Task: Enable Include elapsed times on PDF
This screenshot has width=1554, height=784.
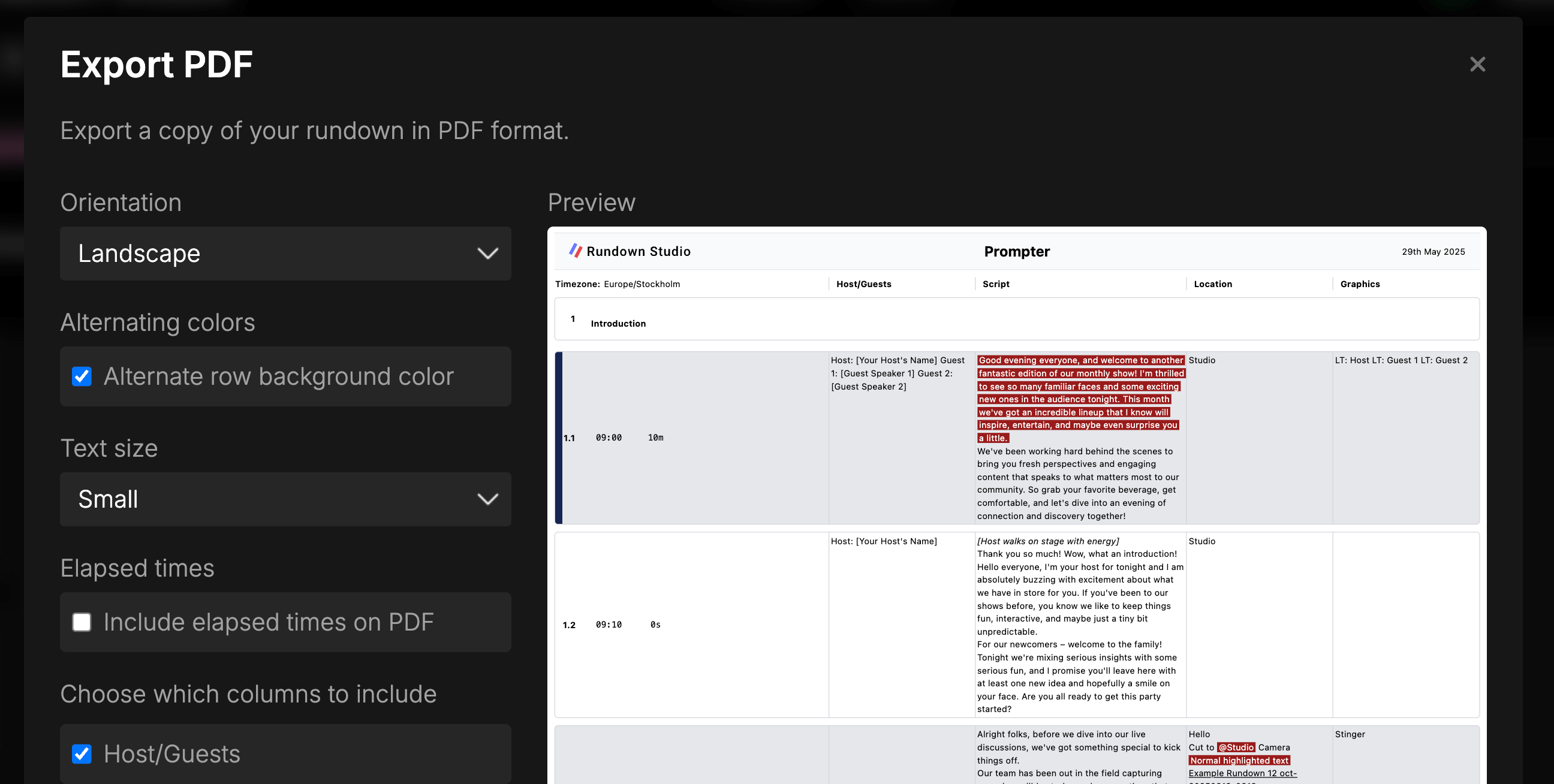Action: (82, 622)
